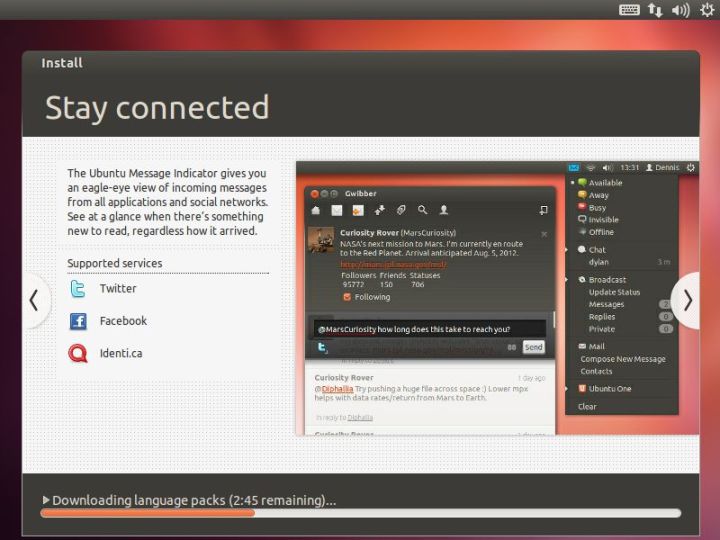
Task: Click the Identi.ca logo icon
Action: (78, 354)
